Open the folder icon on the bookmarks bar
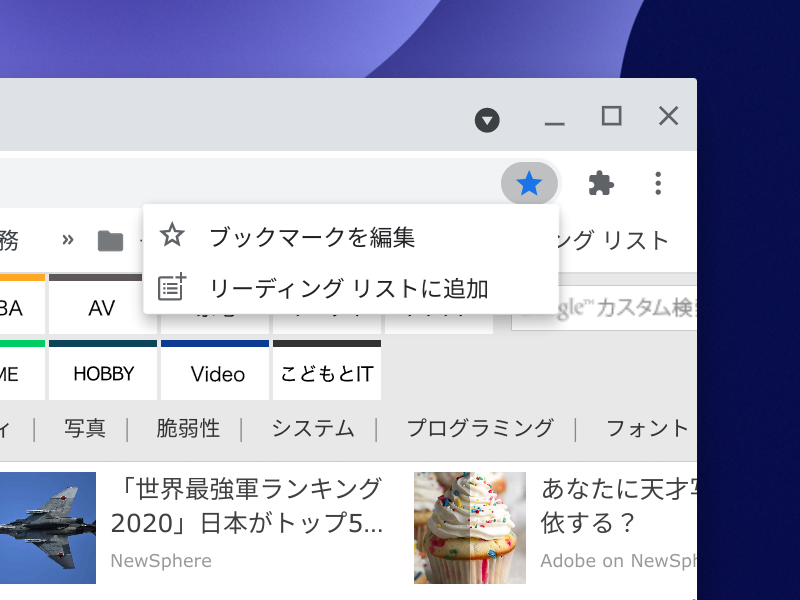The width and height of the screenshot is (800, 600). point(110,238)
